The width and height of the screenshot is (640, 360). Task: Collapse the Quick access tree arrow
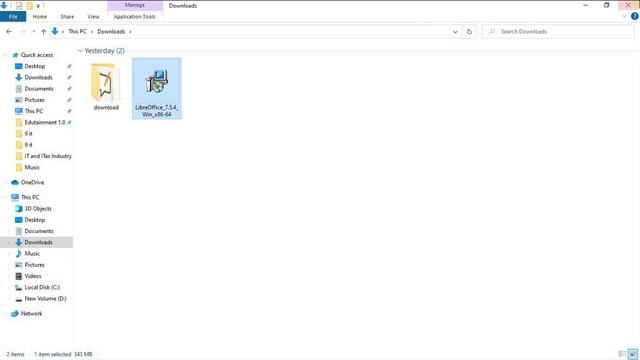click(5, 55)
